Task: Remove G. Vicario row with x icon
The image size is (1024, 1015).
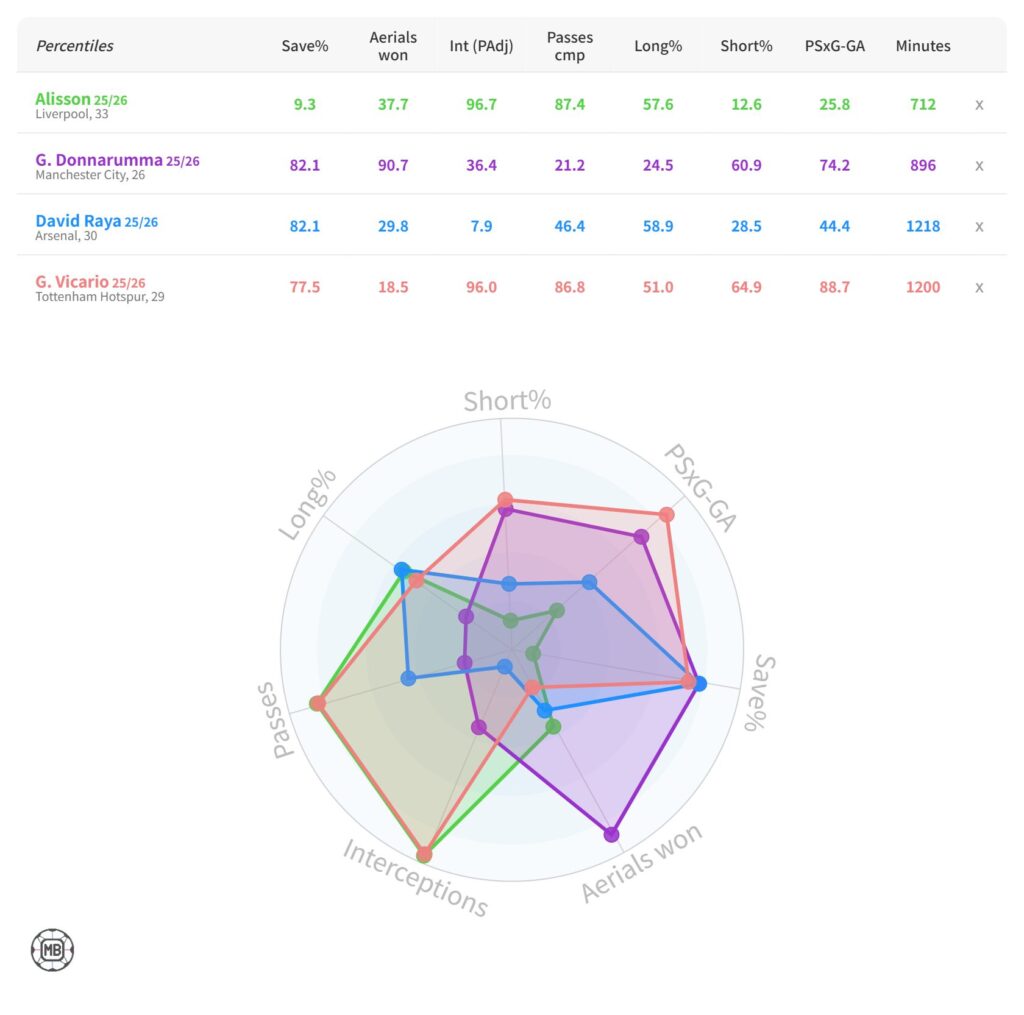Action: coord(980,287)
